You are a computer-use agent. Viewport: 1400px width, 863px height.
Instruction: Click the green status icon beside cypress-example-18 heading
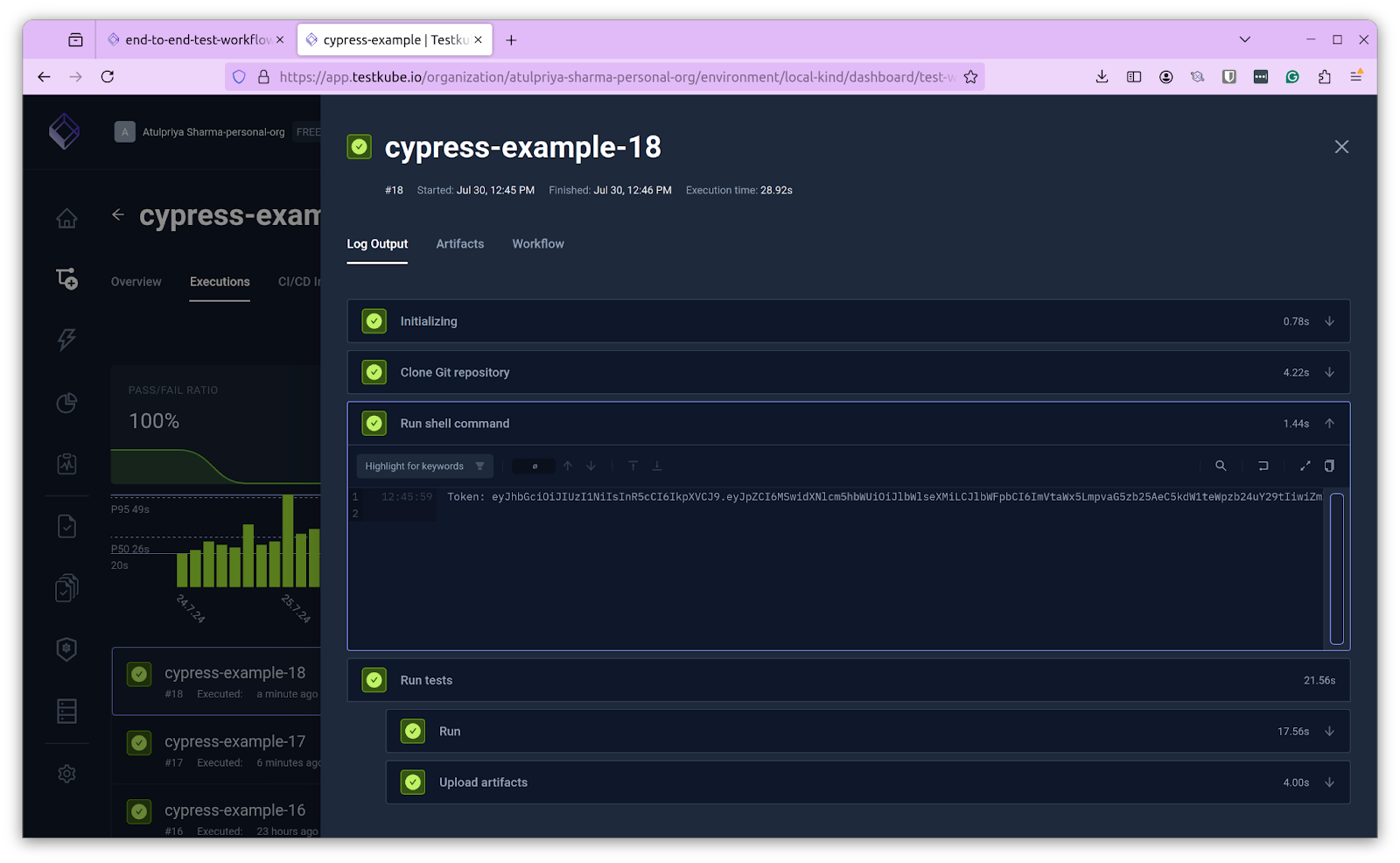pos(360,146)
